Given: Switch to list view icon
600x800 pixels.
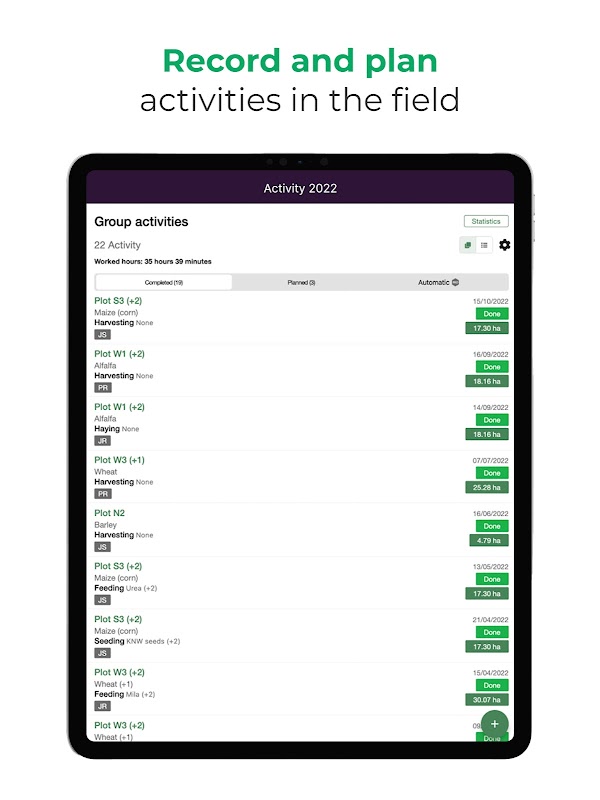Looking at the screenshot, I should (x=484, y=245).
